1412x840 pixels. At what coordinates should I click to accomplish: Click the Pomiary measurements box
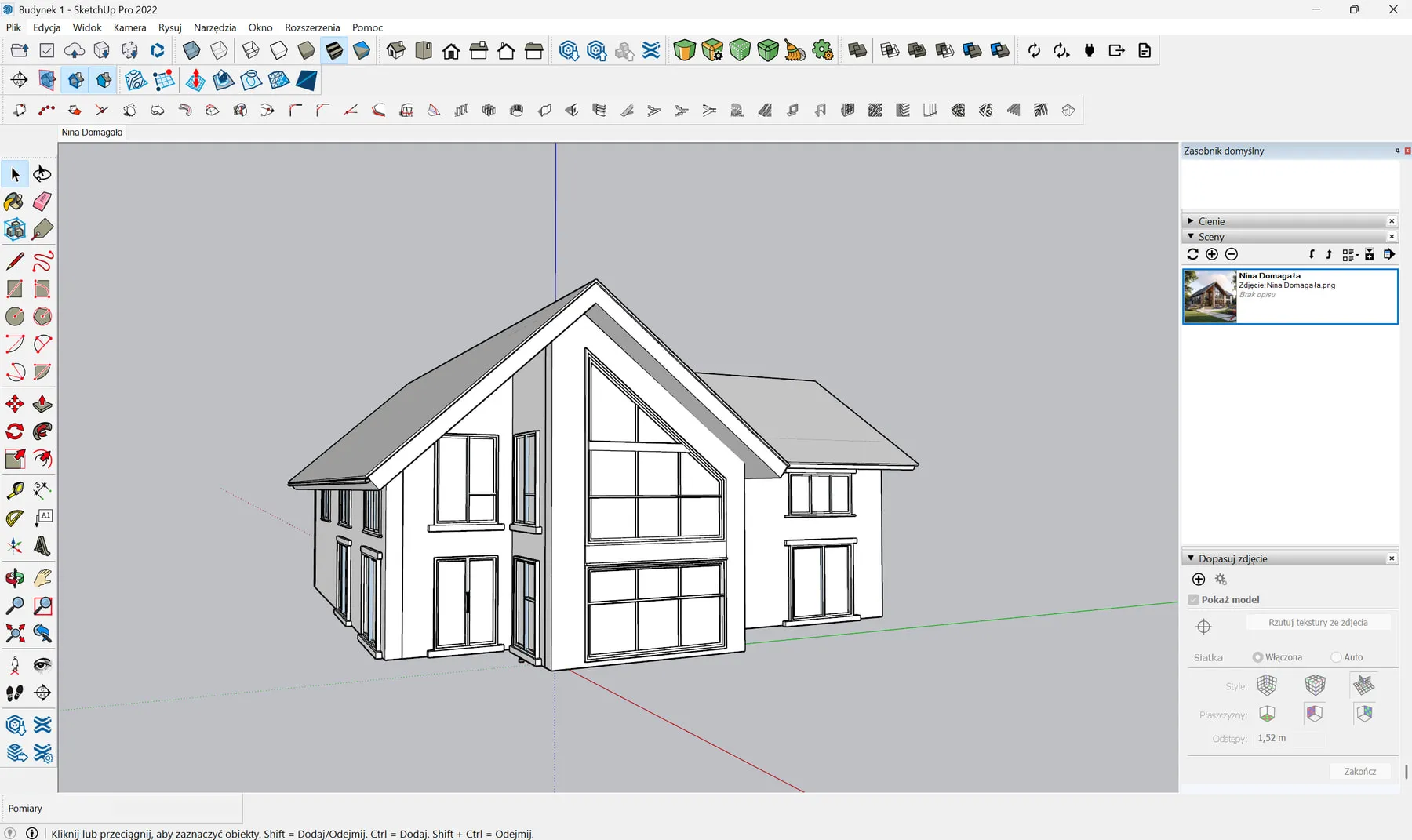point(121,809)
